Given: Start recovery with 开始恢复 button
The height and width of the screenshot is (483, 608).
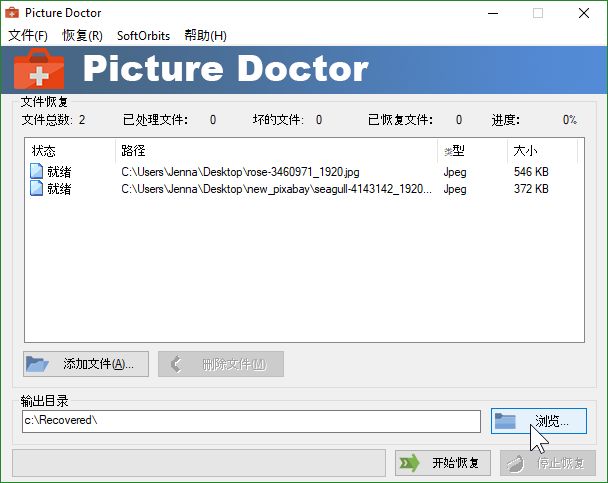Looking at the screenshot, I should click(x=443, y=463).
